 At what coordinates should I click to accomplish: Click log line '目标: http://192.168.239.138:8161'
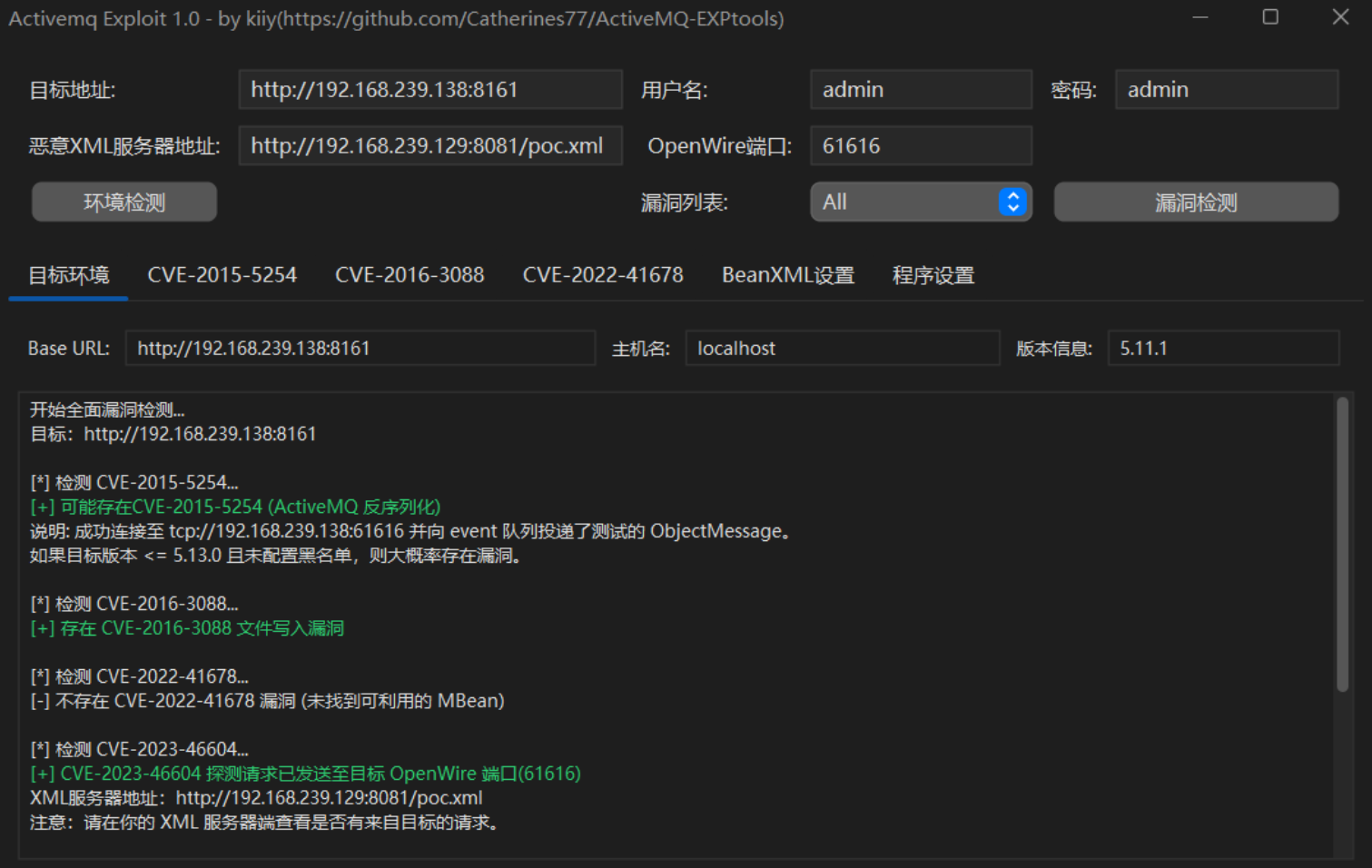point(173,434)
